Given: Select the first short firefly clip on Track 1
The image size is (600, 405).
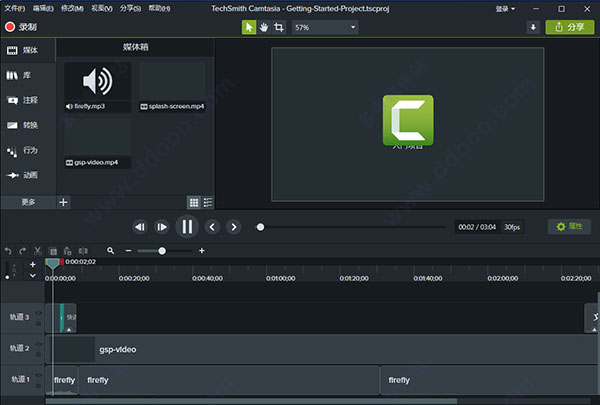Looking at the screenshot, I should (62, 380).
